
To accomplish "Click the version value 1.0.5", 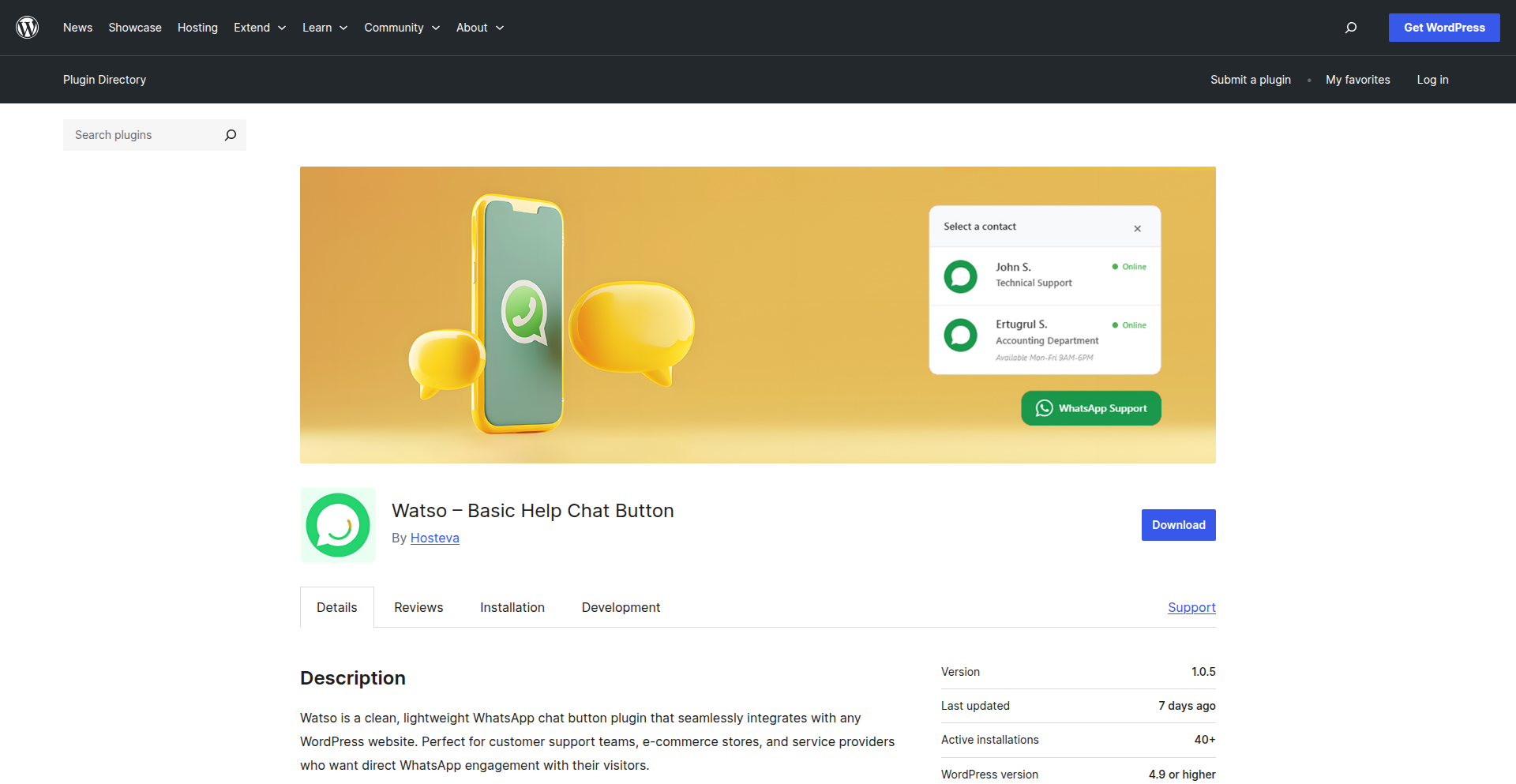I will (1203, 672).
